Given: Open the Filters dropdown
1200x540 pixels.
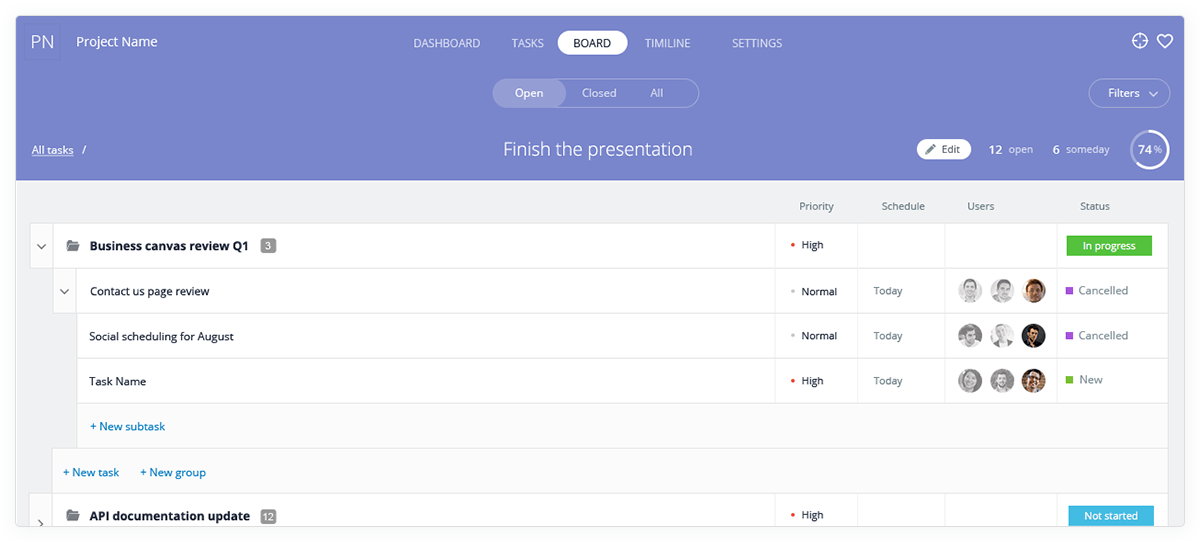Looking at the screenshot, I should click(1130, 93).
